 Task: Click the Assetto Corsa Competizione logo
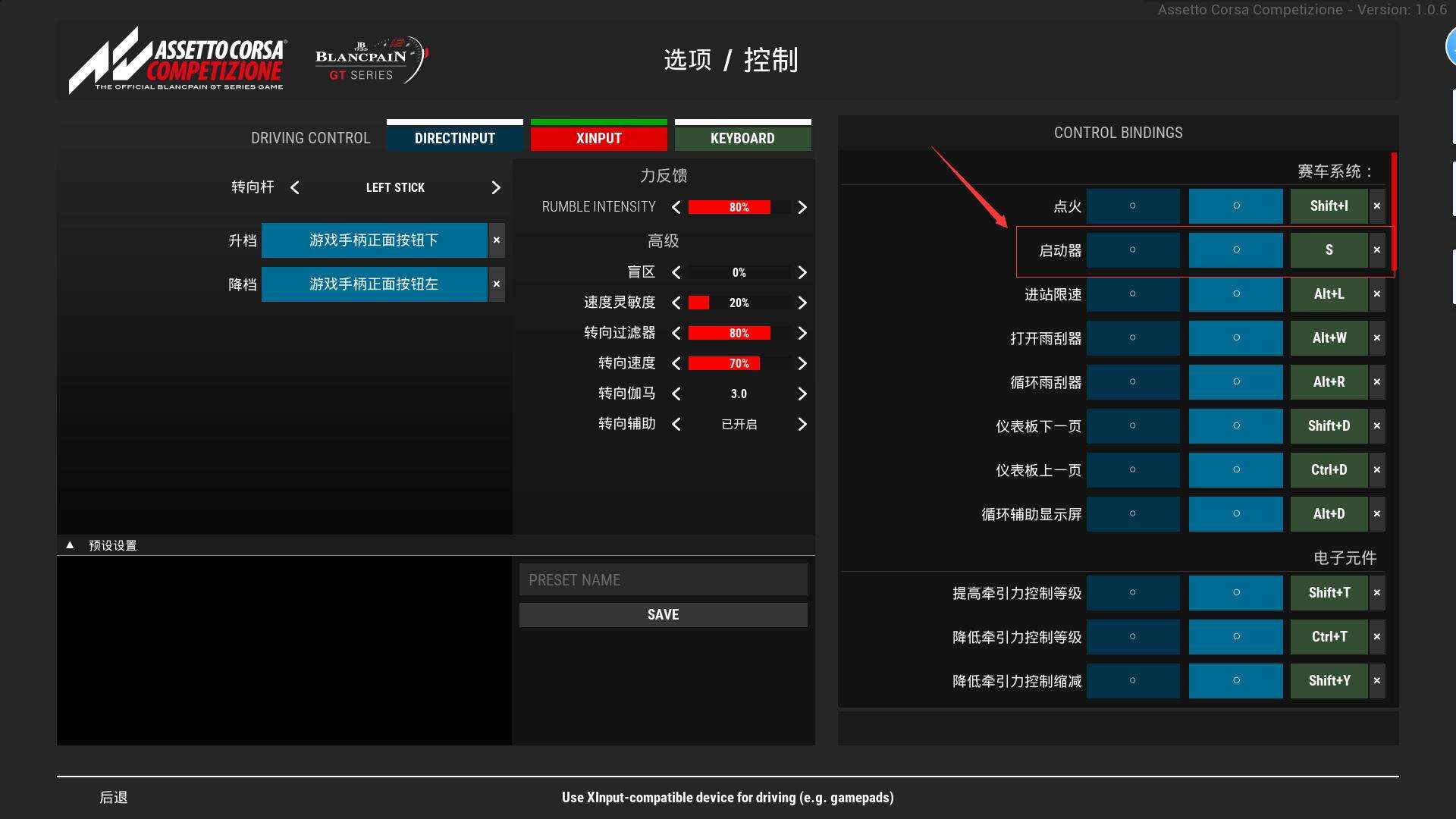click(x=178, y=61)
